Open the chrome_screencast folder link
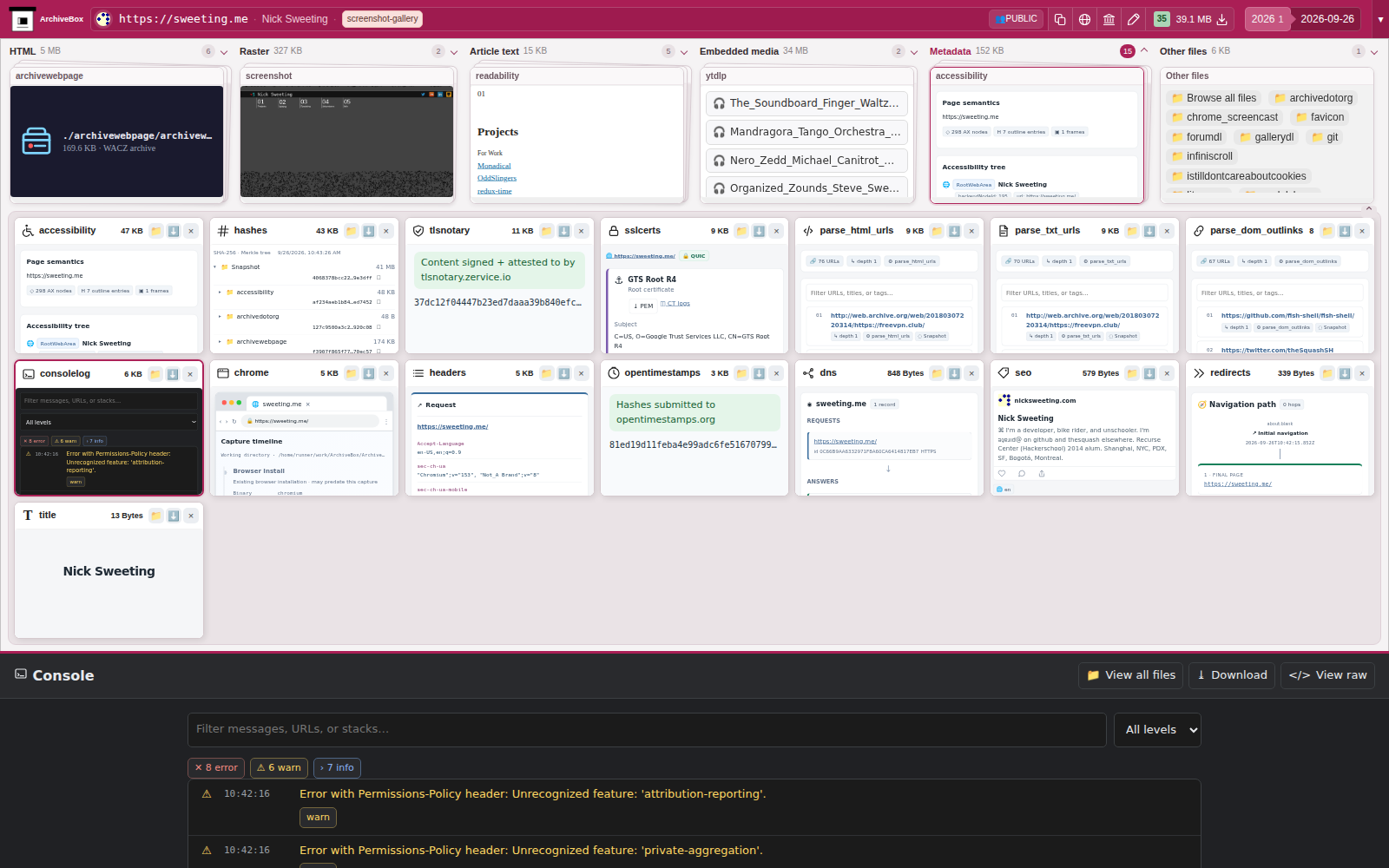Image resolution: width=1389 pixels, height=868 pixels. pos(1224,117)
